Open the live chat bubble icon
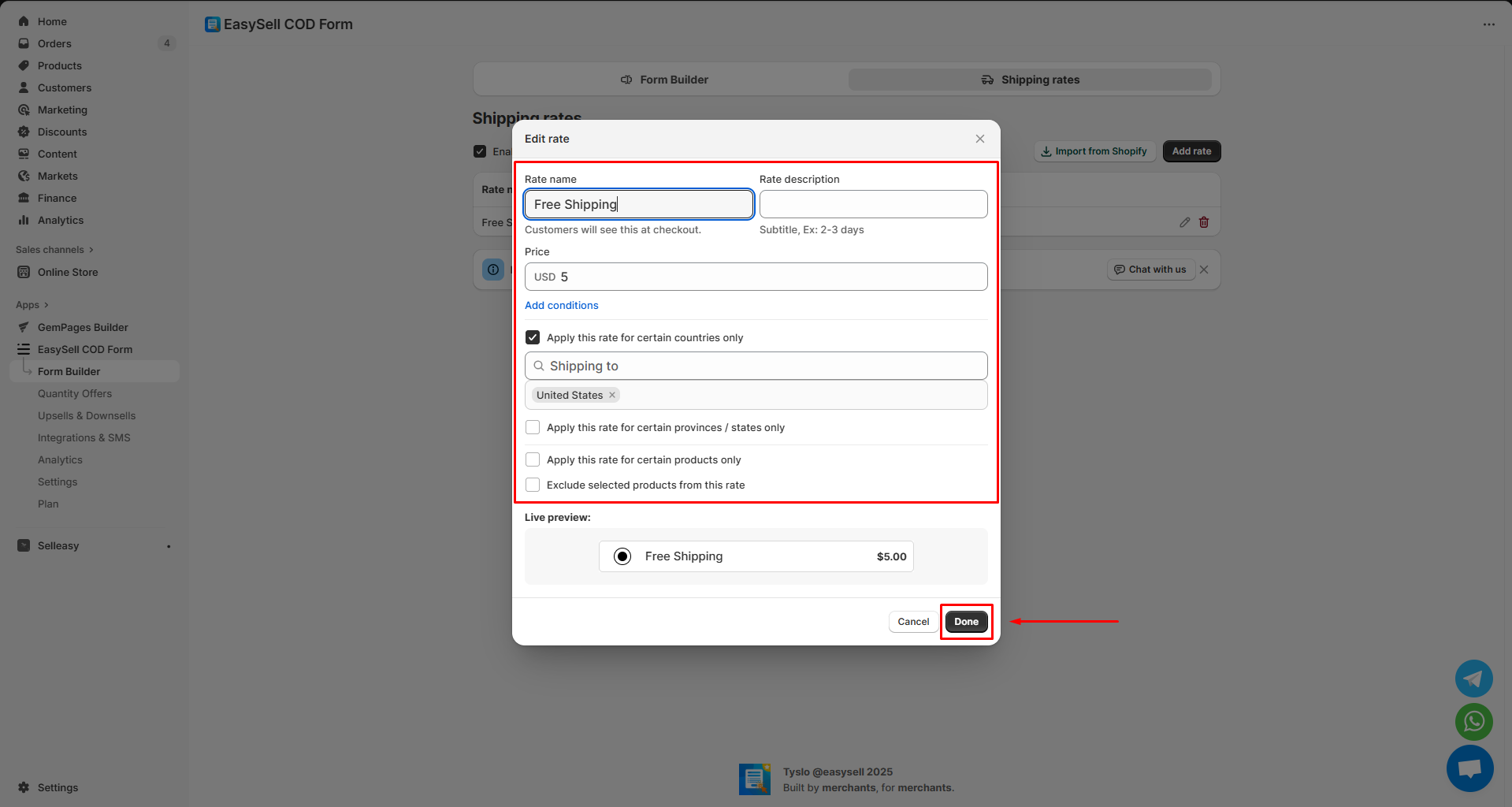The image size is (1512, 807). click(x=1469, y=768)
